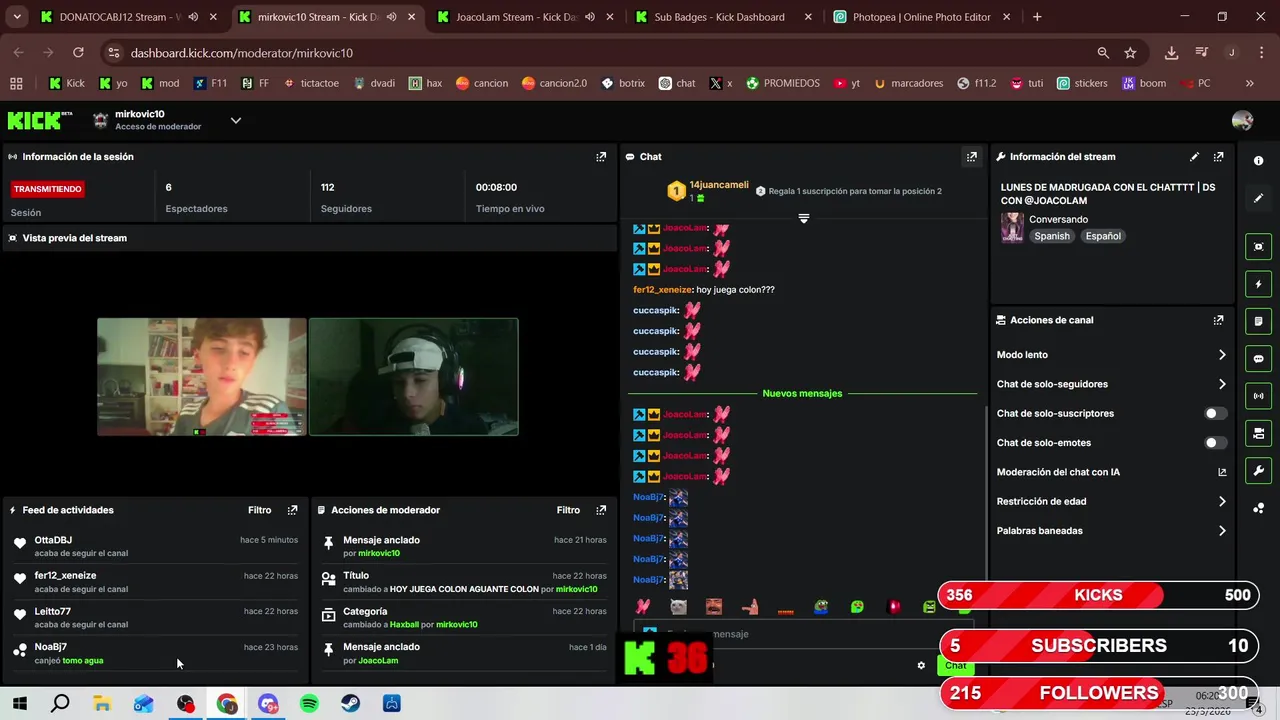Pop out the Acciones de canal panel
The image size is (1280, 720).
1218,320
